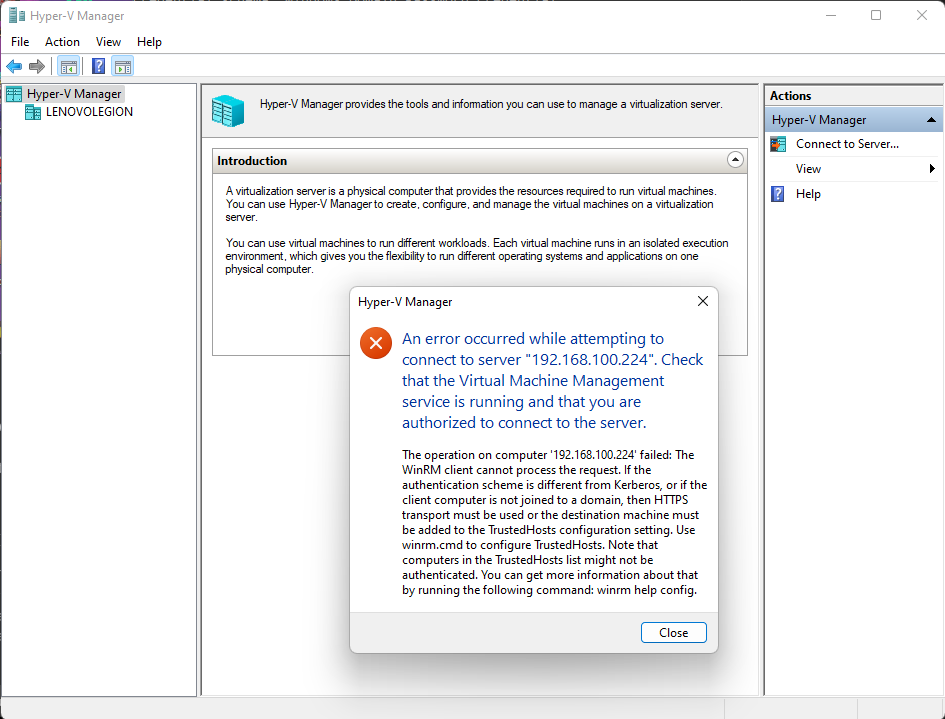The height and width of the screenshot is (719, 945).
Task: Toggle the Show/Hide Console Tree toolbar icon
Action: [68, 66]
